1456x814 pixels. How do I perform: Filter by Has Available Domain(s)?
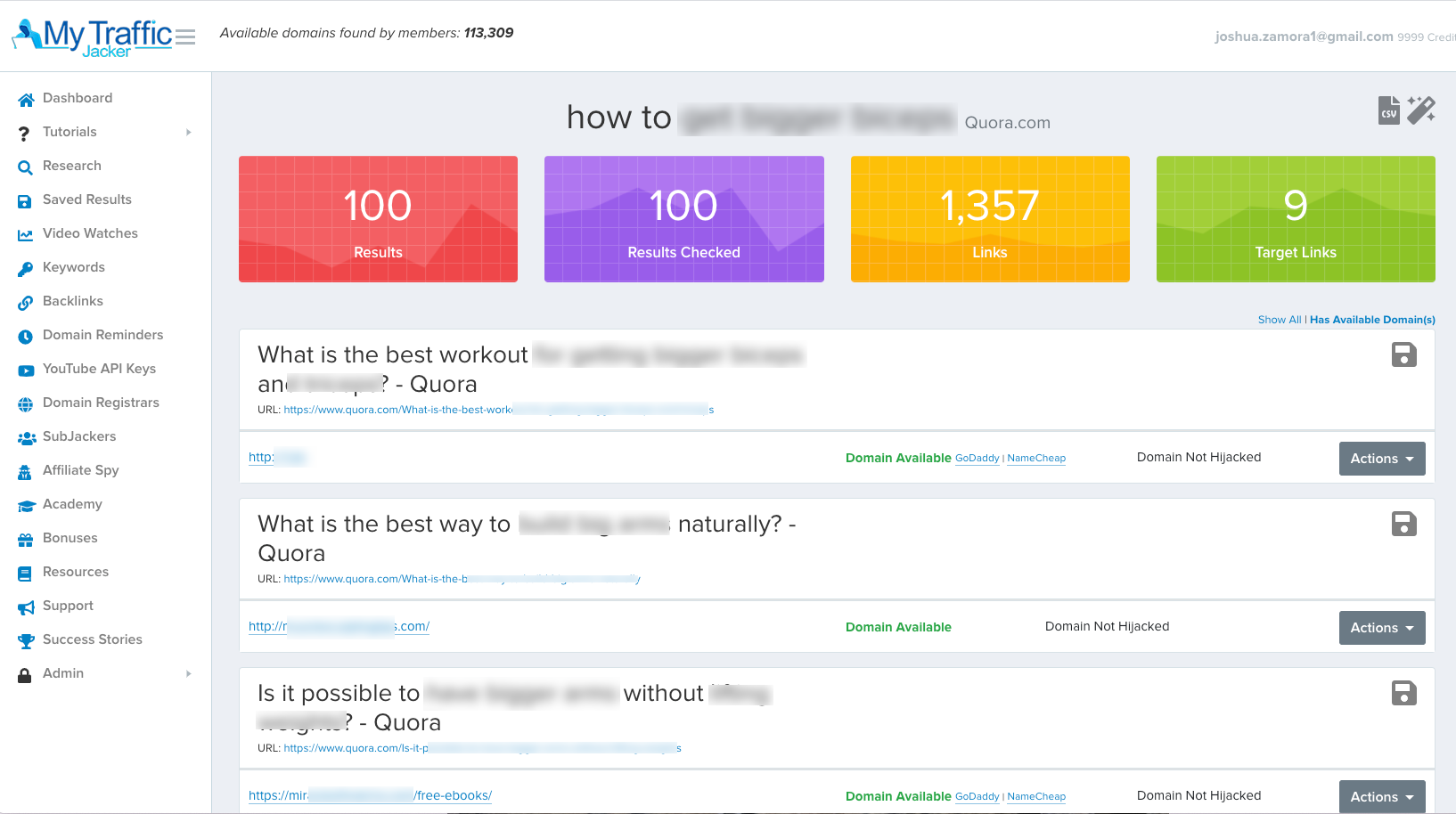coord(1372,320)
